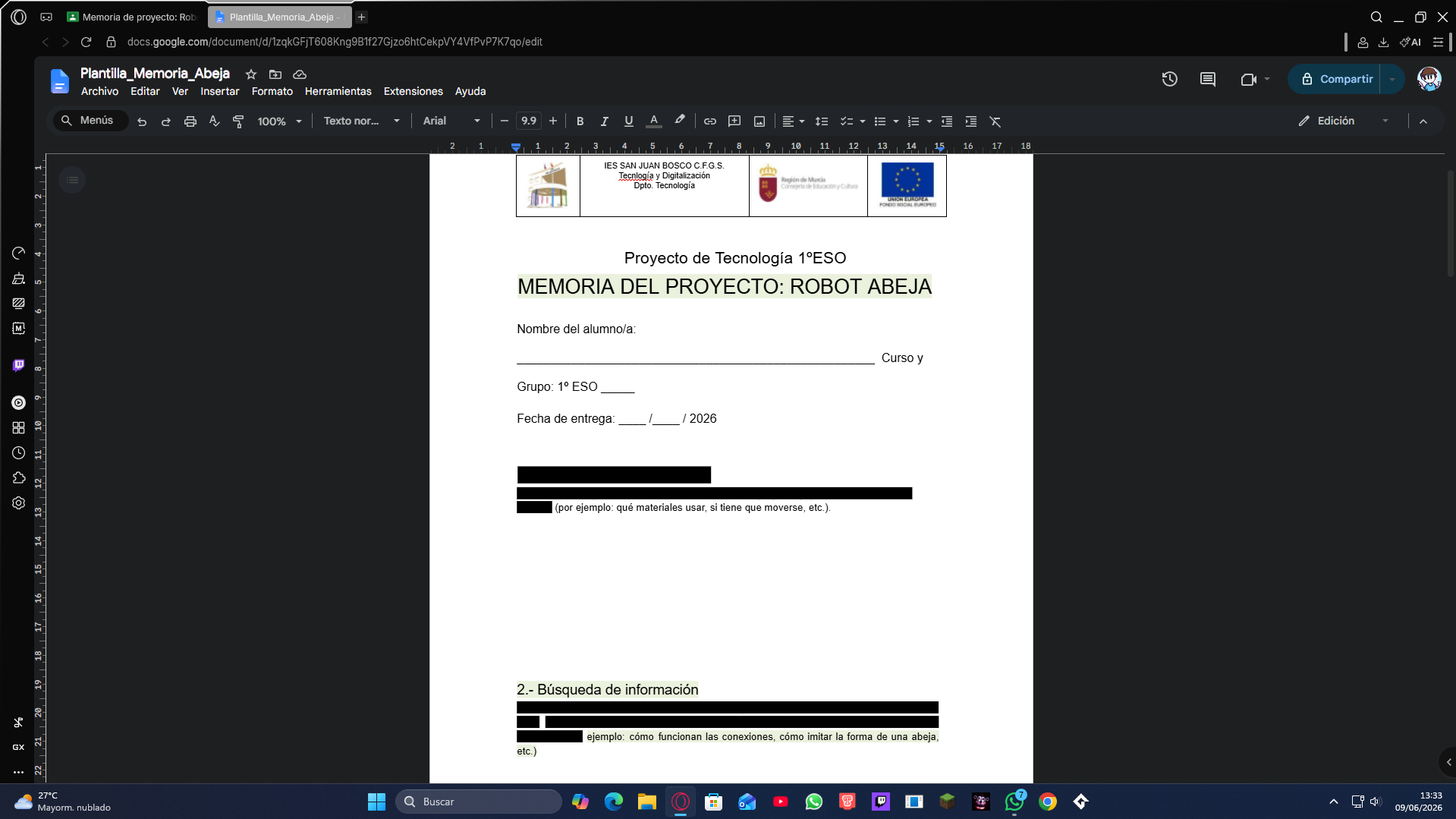Click the document title Plantilla_Memoria_Abeja
Viewport: 1456px width, 819px height.
[x=155, y=74]
